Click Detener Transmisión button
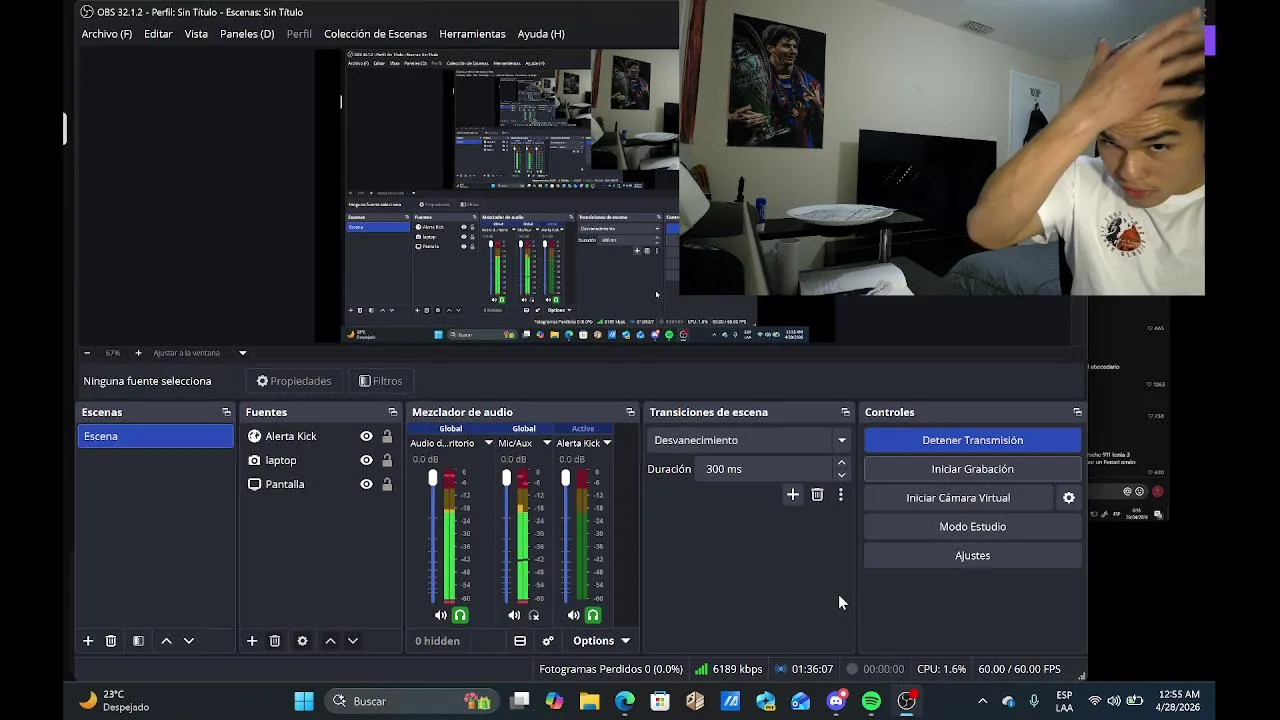 click(972, 440)
